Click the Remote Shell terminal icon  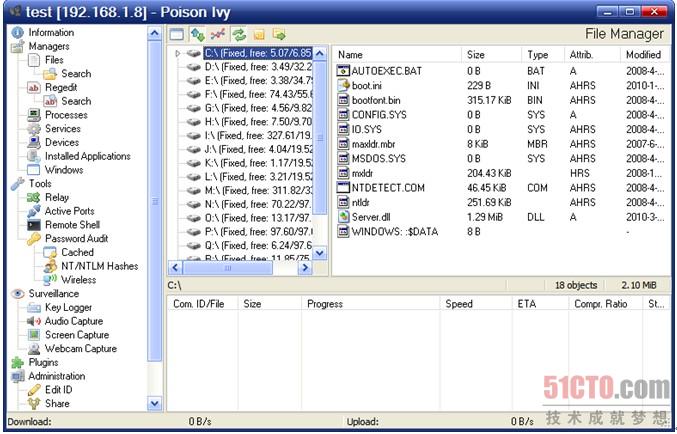34,225
